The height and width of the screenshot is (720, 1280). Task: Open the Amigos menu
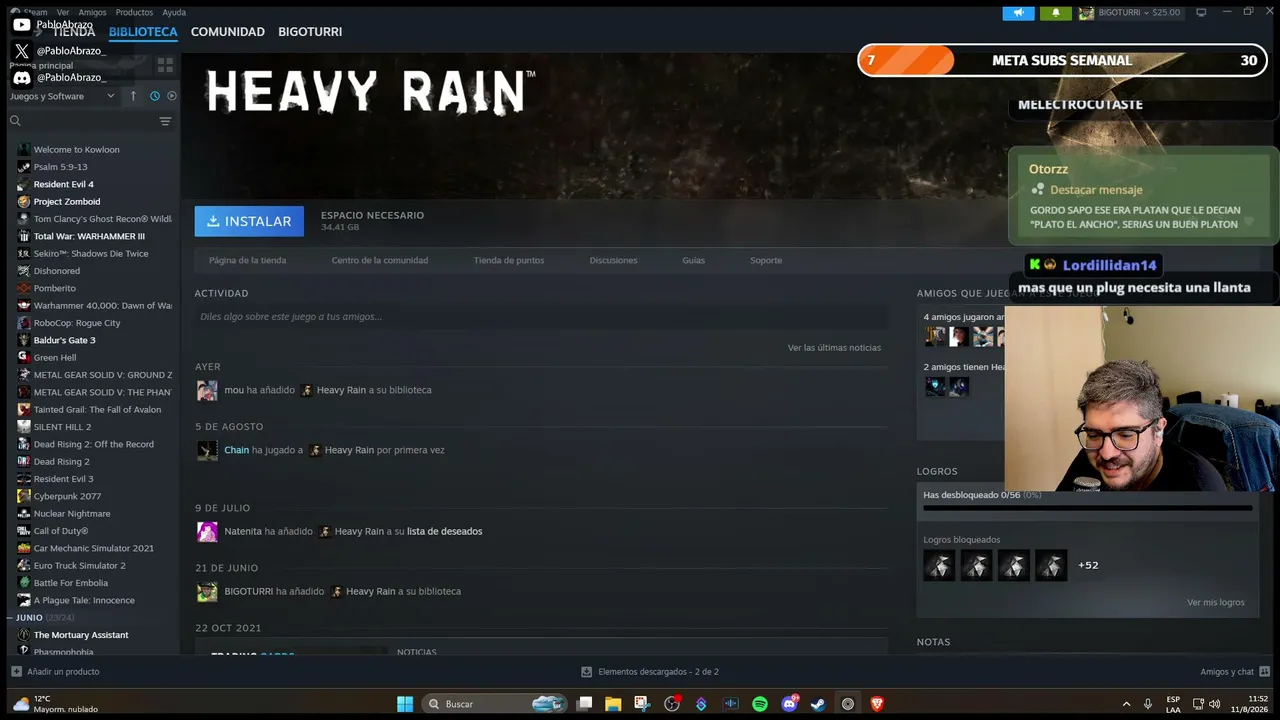coord(92,12)
